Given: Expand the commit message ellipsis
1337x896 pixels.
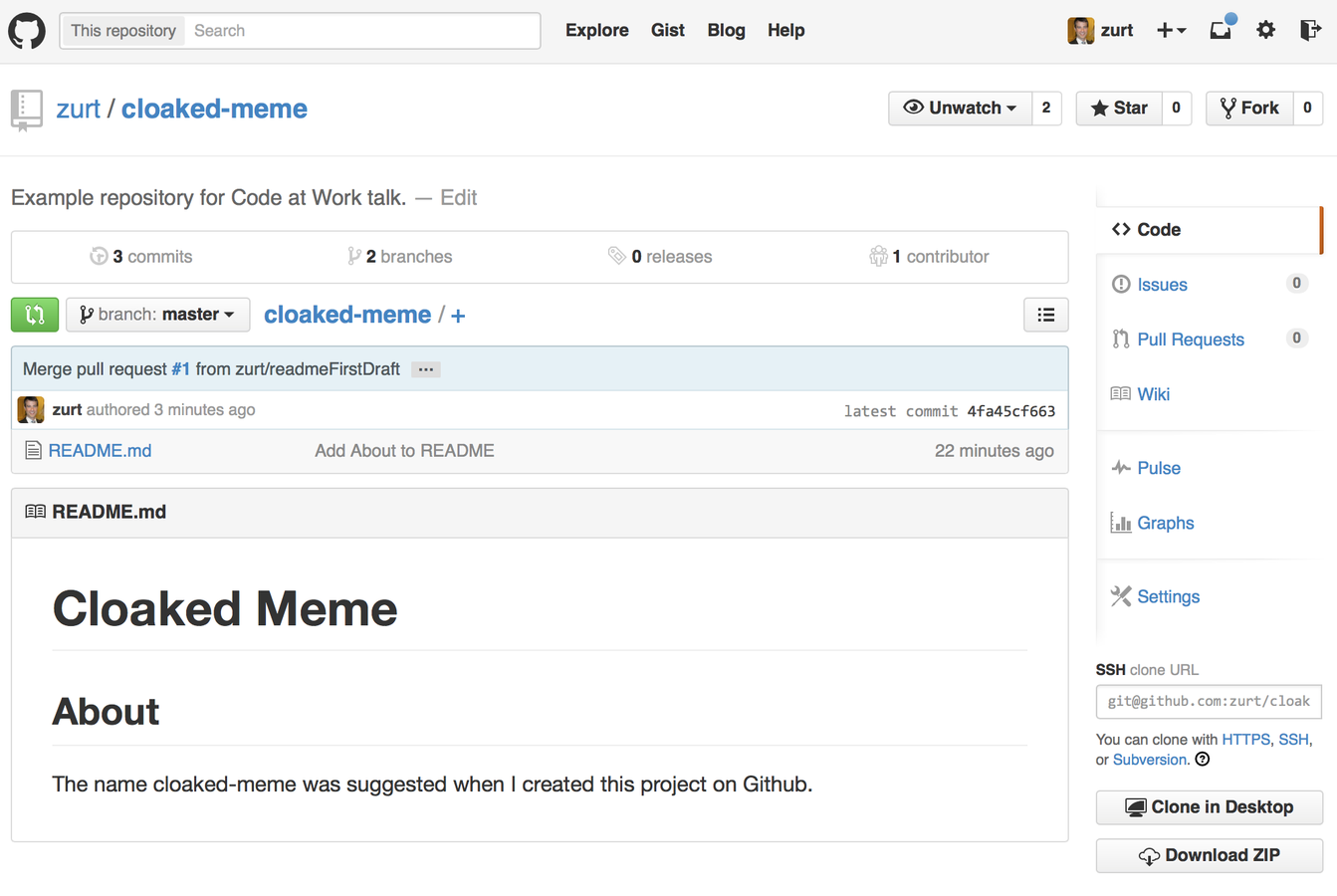Looking at the screenshot, I should 426,369.
